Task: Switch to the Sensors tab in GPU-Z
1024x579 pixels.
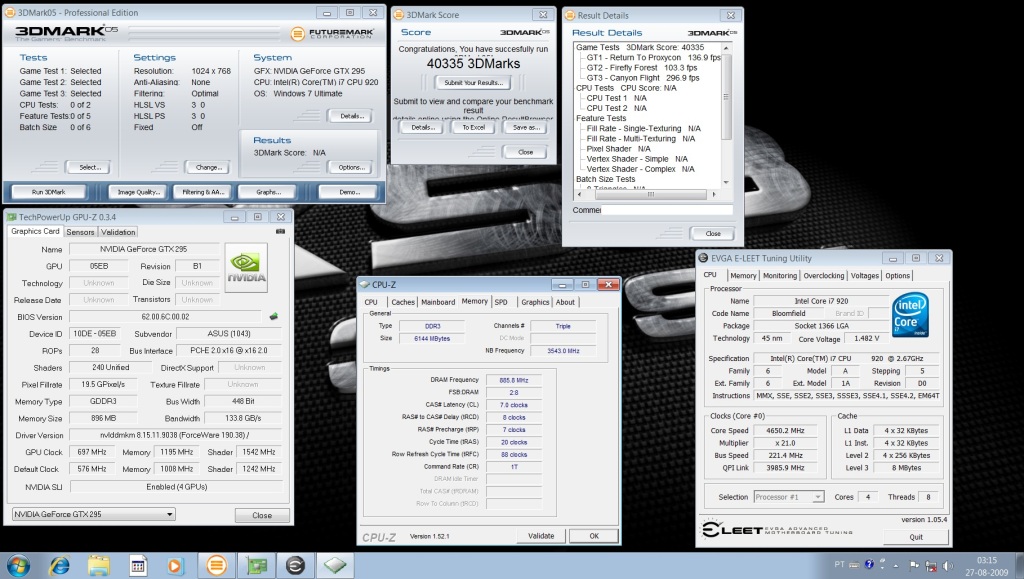Action: 80,232
